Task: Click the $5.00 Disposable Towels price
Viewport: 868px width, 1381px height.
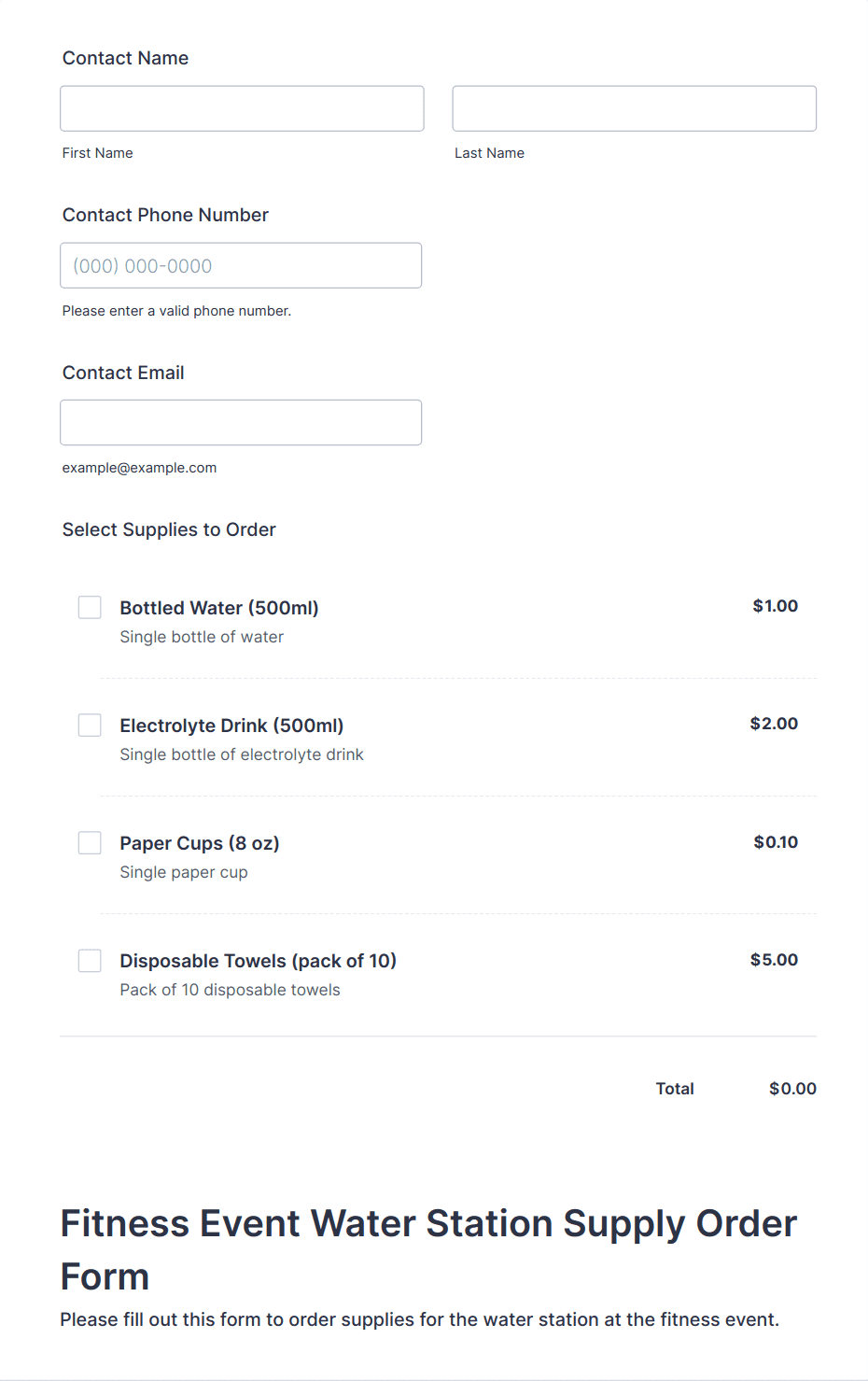Action: point(774,960)
